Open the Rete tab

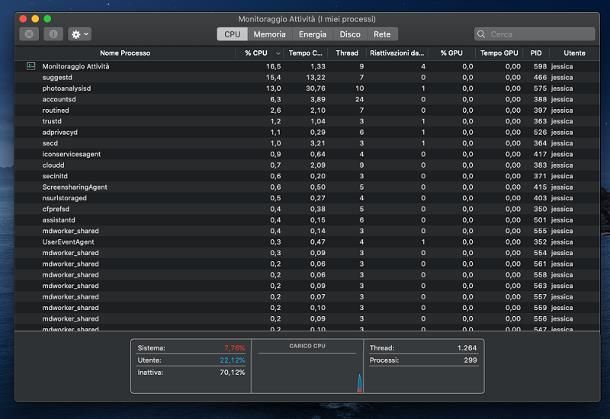(x=382, y=34)
